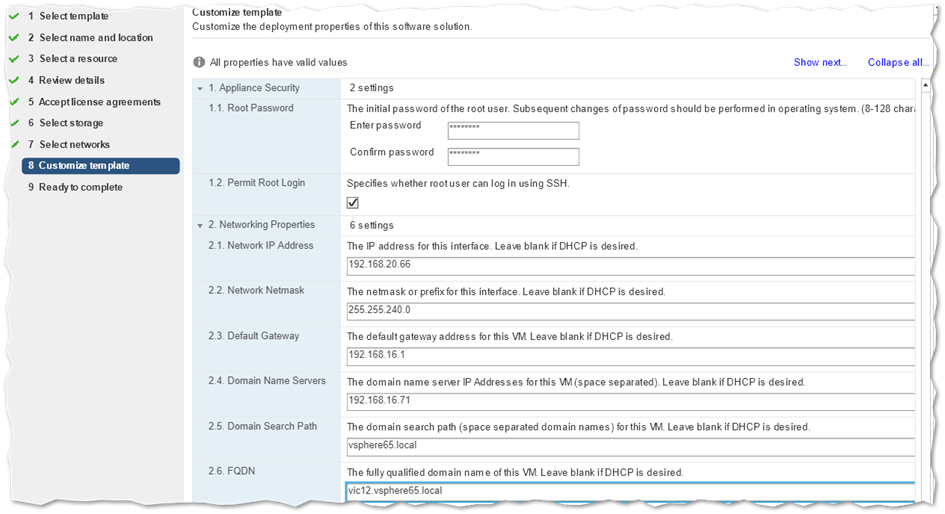Select the 2.5. Domain Search Path label
Viewport: 945px width, 514px height.
pos(263,426)
